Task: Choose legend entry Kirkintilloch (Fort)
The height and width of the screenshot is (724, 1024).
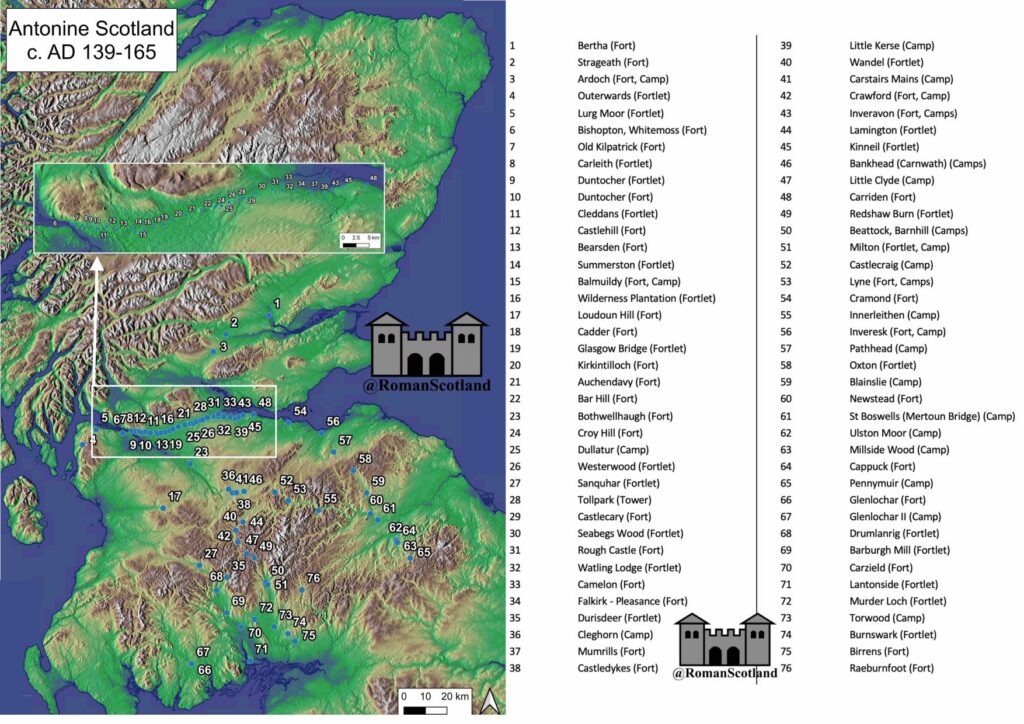Action: coord(618,365)
